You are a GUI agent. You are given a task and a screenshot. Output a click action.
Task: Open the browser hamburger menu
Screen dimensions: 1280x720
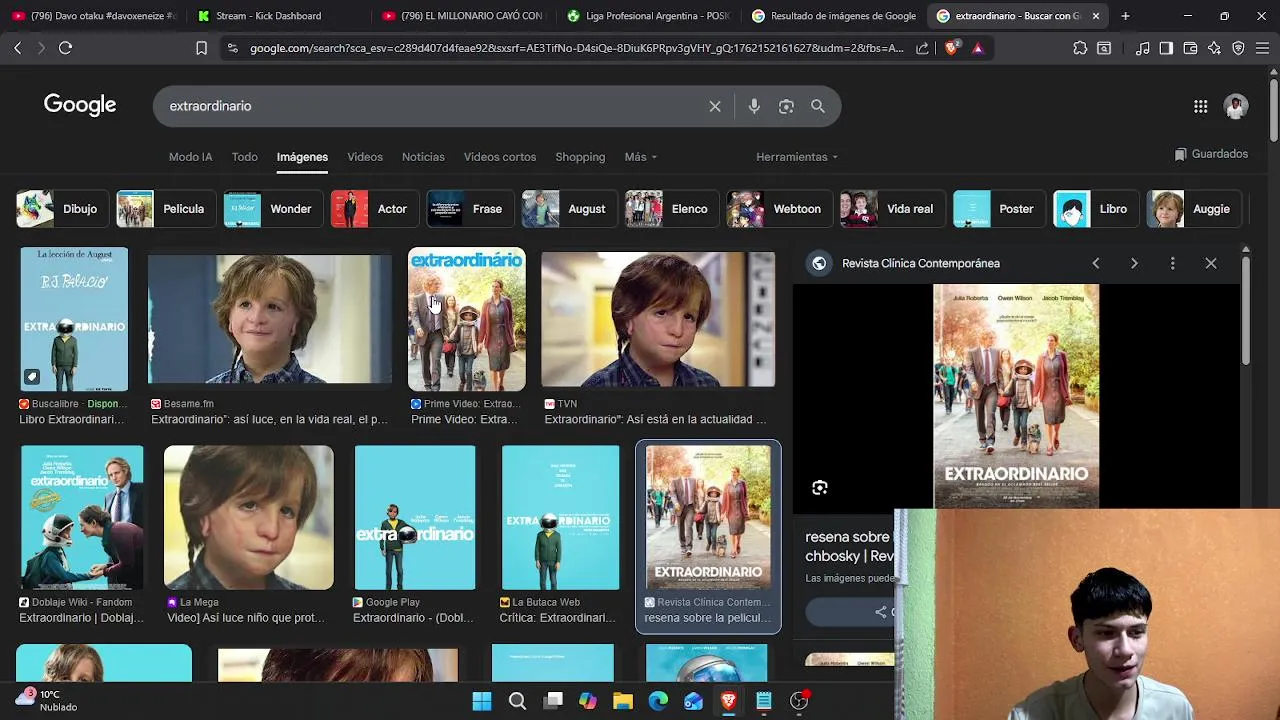pyautogui.click(x=1263, y=48)
